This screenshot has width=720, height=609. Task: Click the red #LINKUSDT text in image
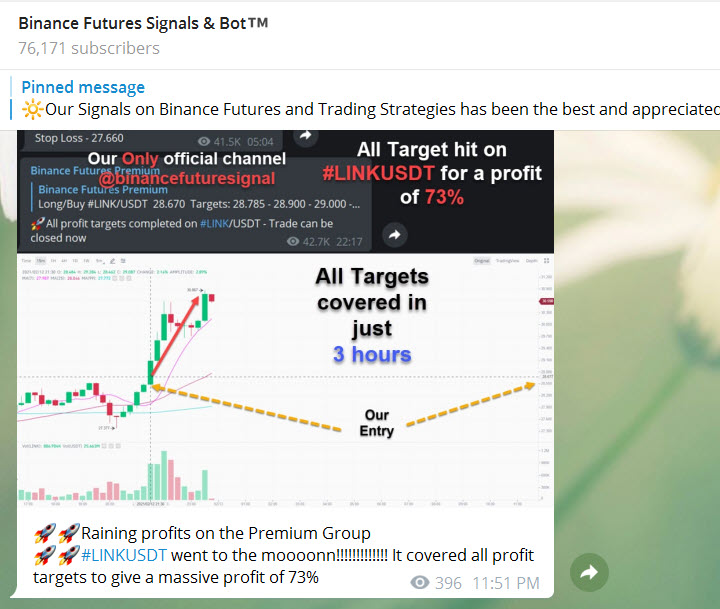[379, 173]
